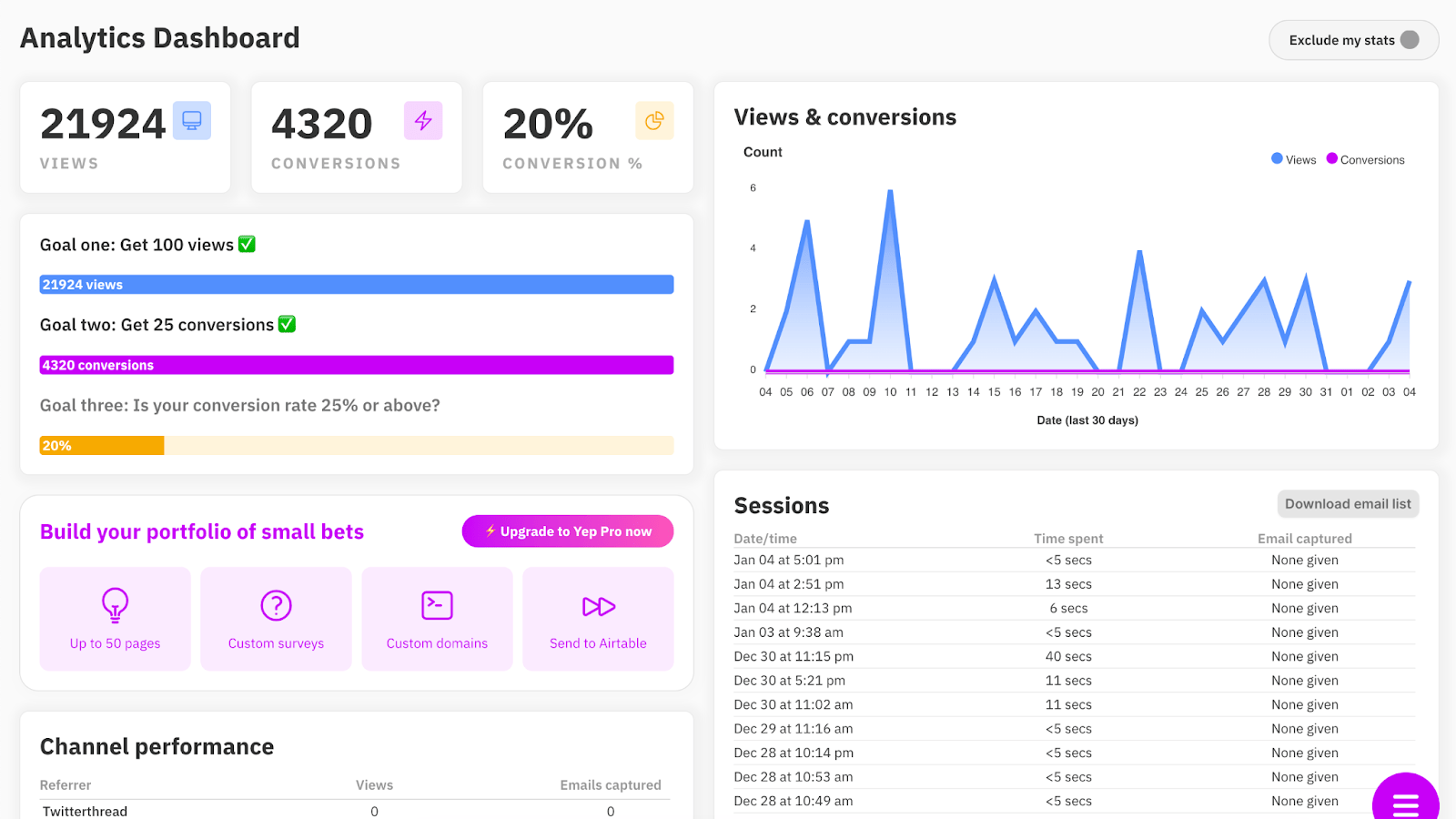Toggle Conversions series in chart legend
Viewport: 1456px width, 819px height.
coord(1365,159)
